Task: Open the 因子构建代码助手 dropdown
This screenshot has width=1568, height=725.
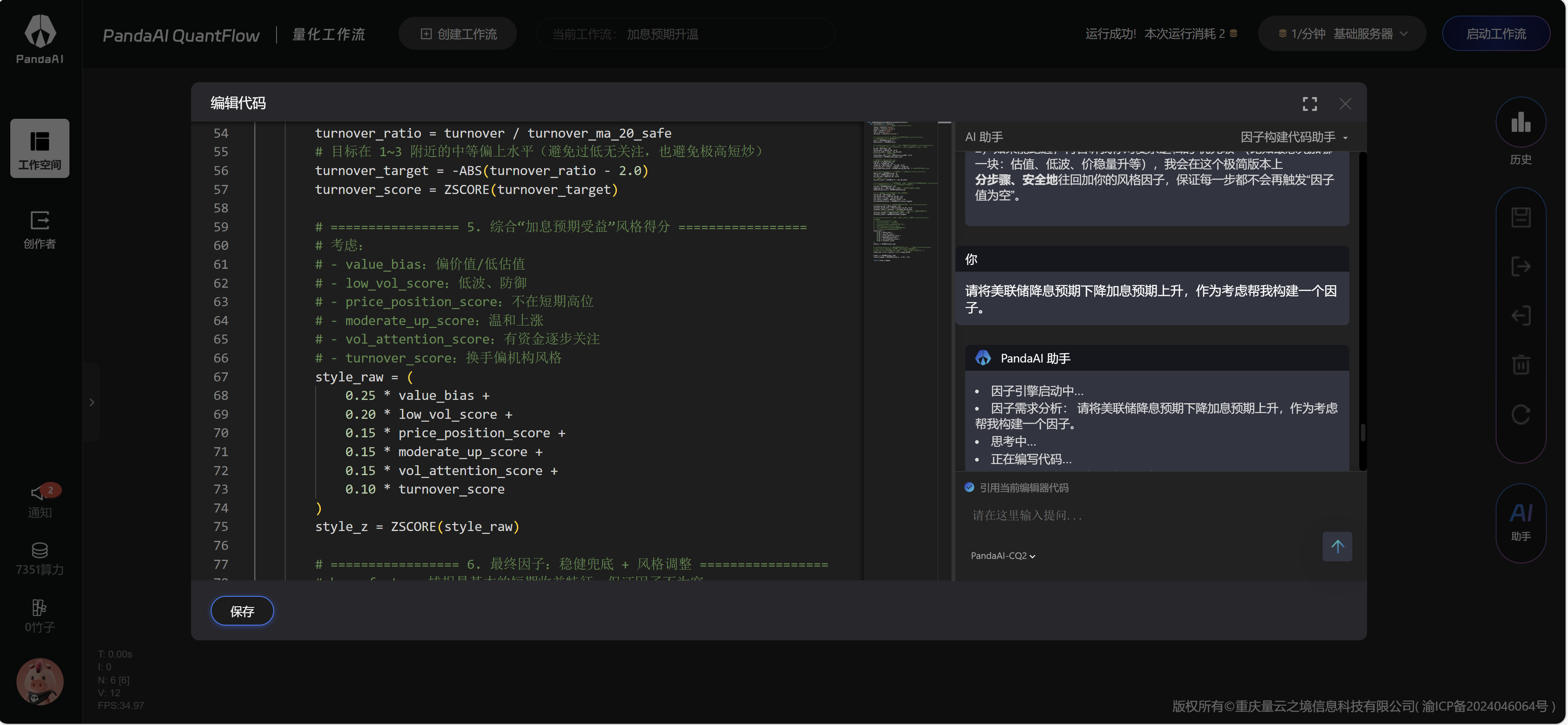Action: pyautogui.click(x=1294, y=137)
